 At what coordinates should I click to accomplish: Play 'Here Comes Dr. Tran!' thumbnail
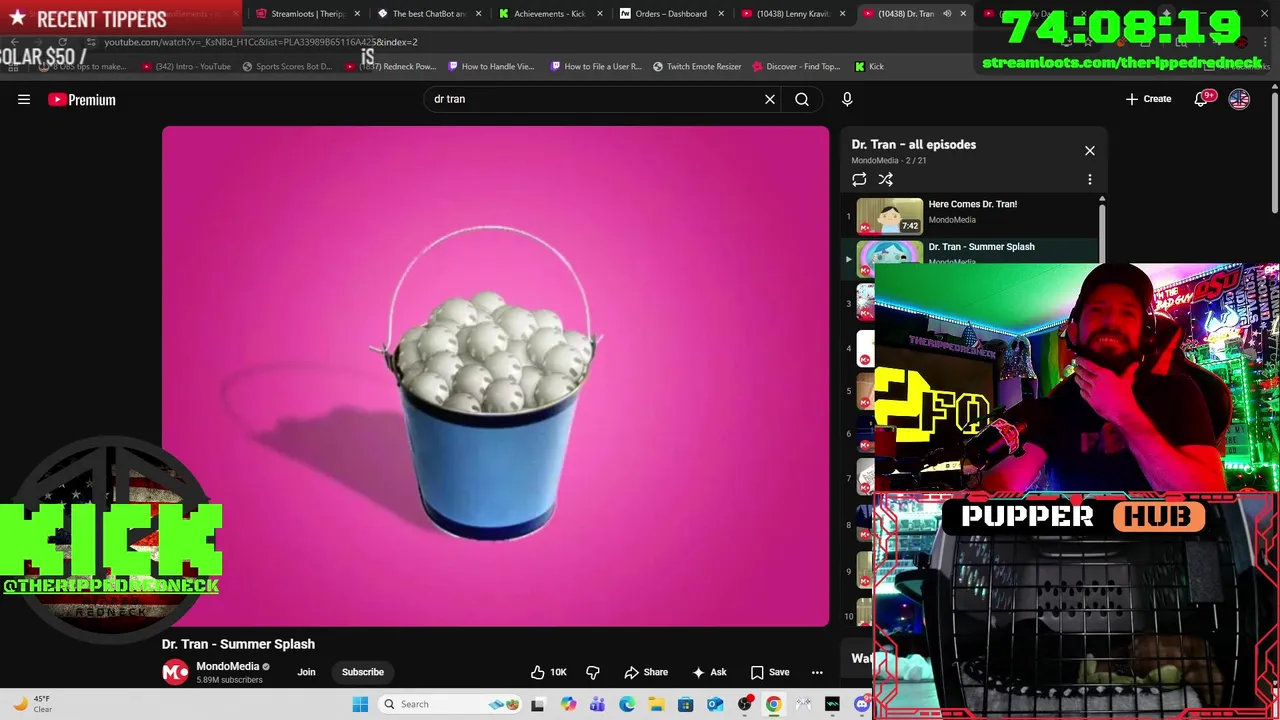pos(889,216)
